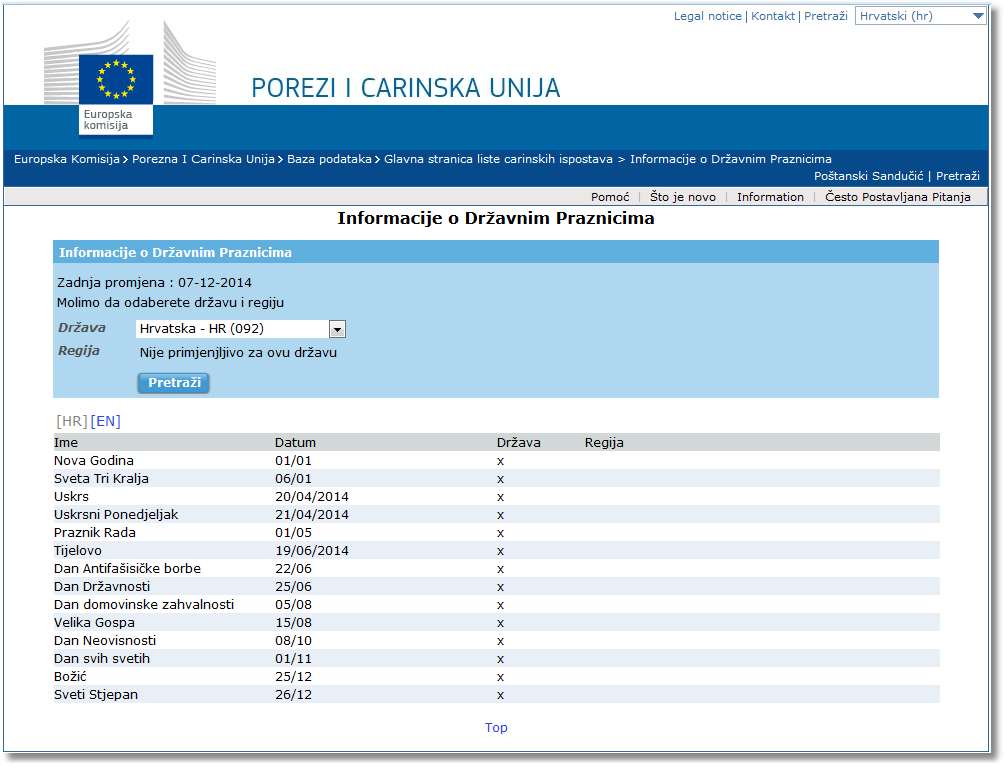Viewport: 1005px width, 767px height.
Task: Open the Pomoć menu item
Action: [610, 197]
